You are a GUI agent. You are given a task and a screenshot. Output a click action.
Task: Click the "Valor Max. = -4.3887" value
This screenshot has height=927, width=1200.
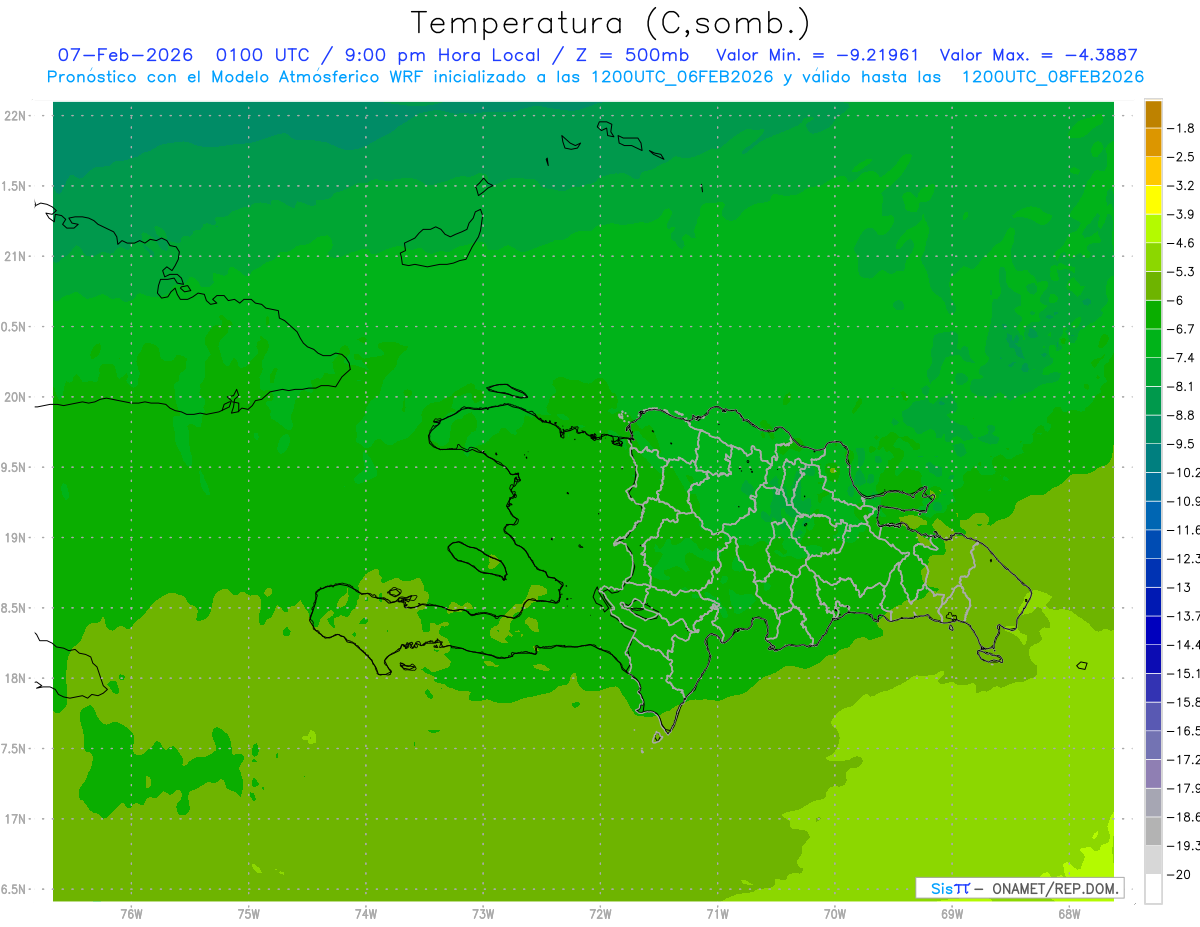[x=1039, y=55]
